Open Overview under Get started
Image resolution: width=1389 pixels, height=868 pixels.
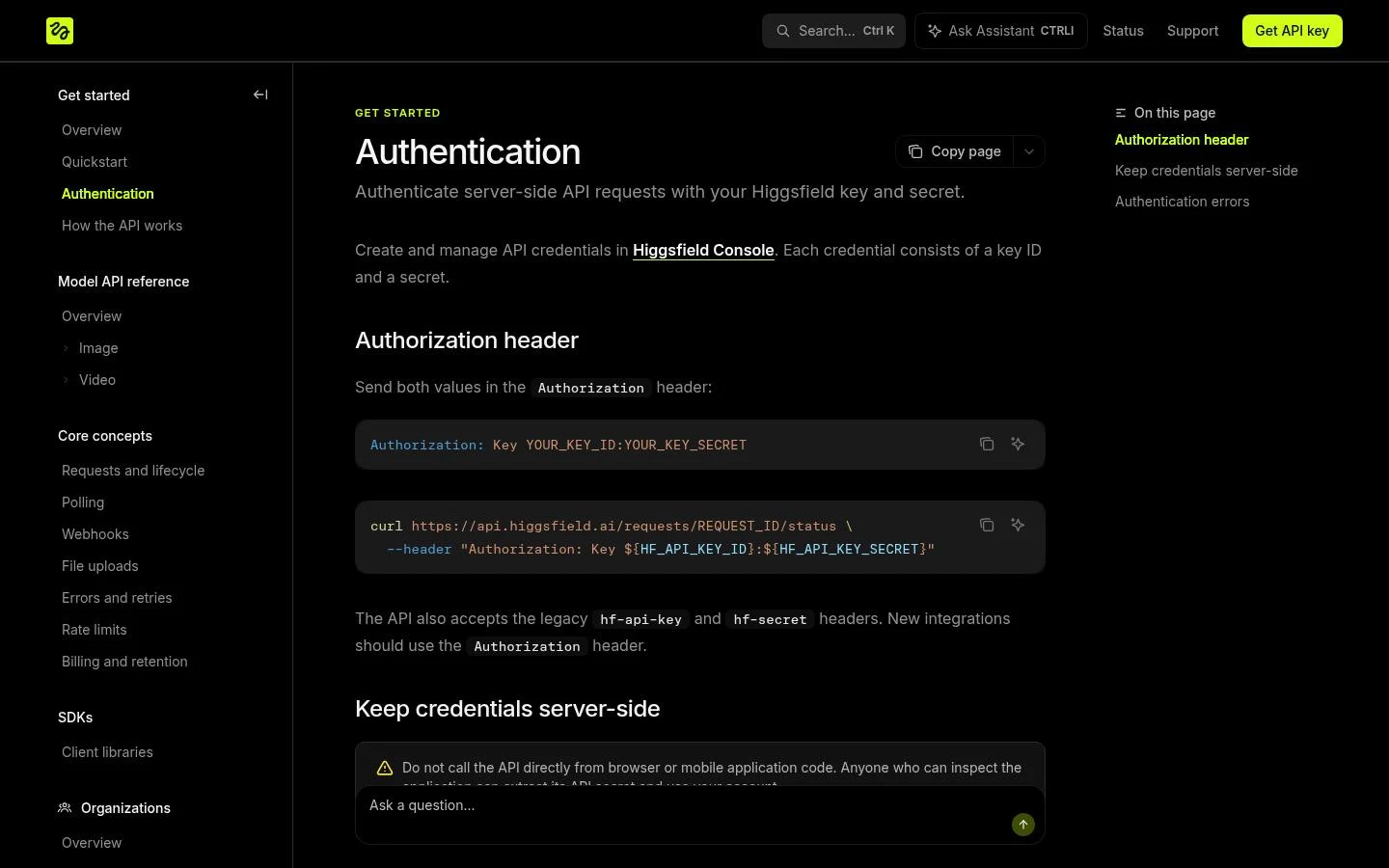pos(92,130)
